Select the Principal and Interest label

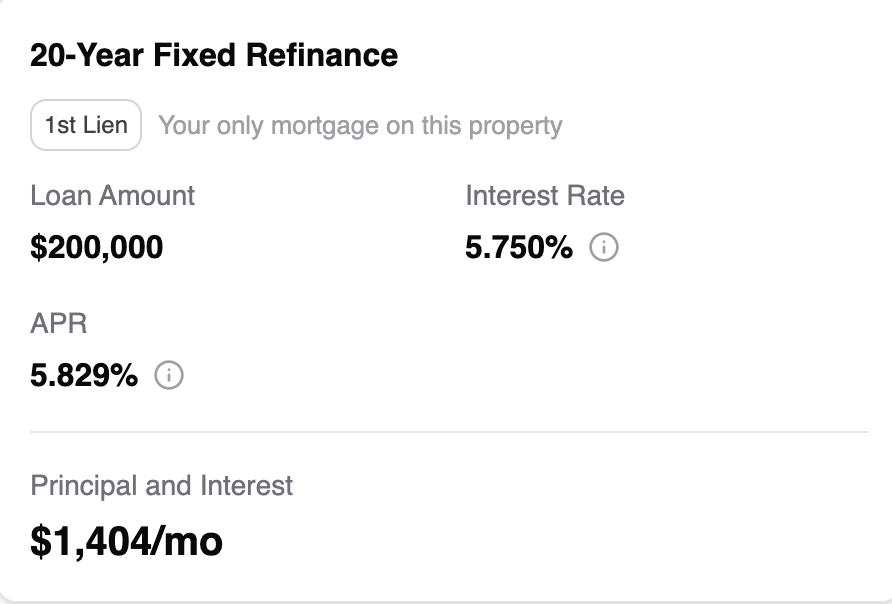tap(162, 486)
